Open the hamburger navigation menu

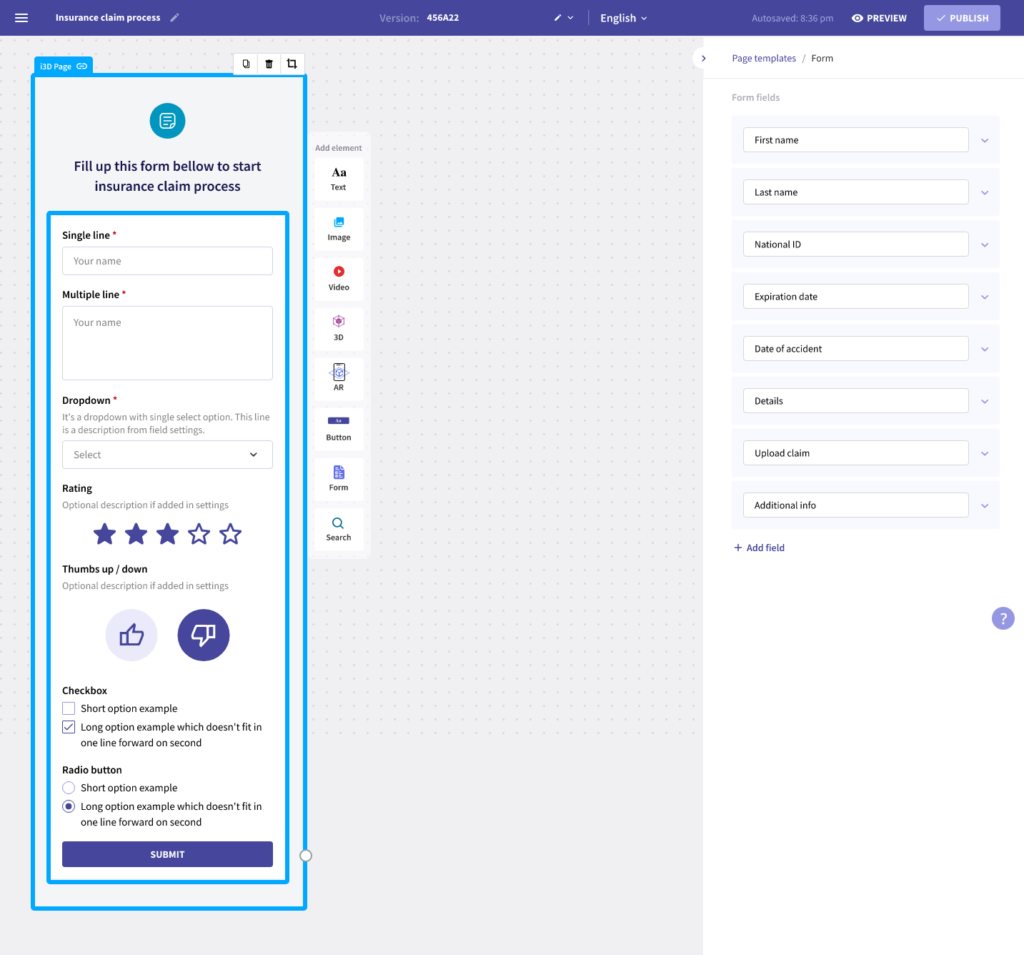[21, 17]
